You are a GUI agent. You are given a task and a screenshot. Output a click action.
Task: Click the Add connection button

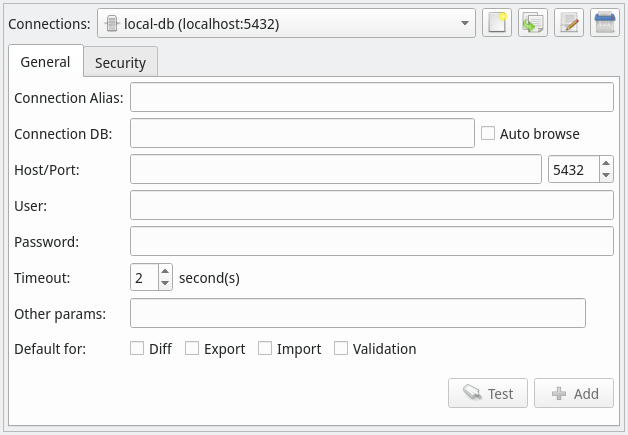[574, 393]
